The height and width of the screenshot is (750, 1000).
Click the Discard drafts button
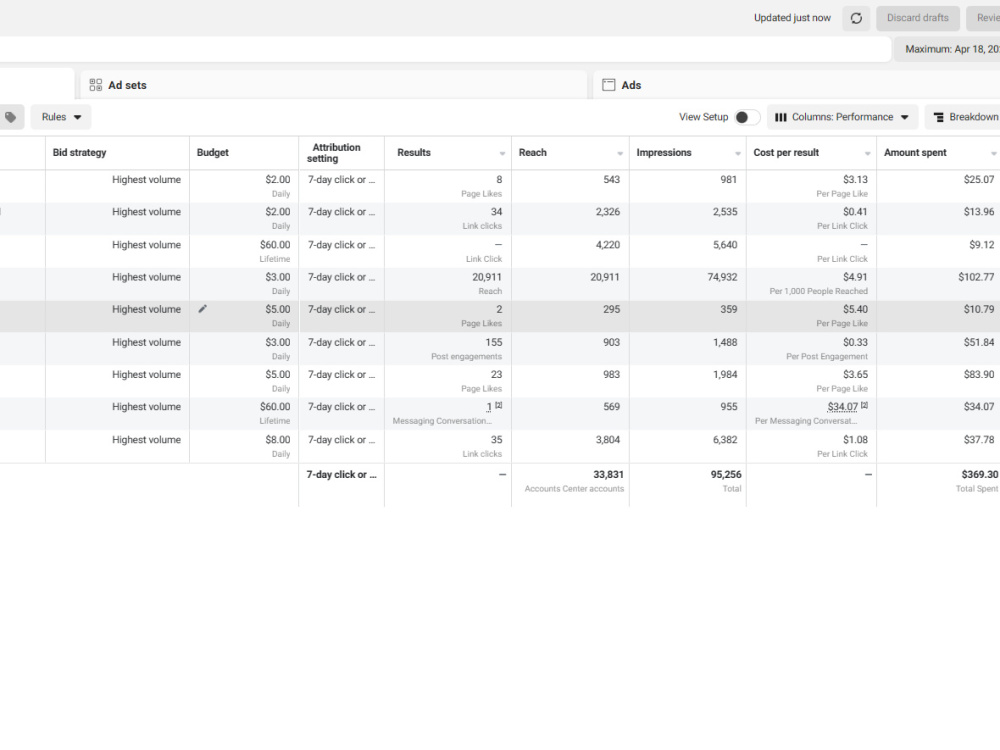[x=918, y=18]
